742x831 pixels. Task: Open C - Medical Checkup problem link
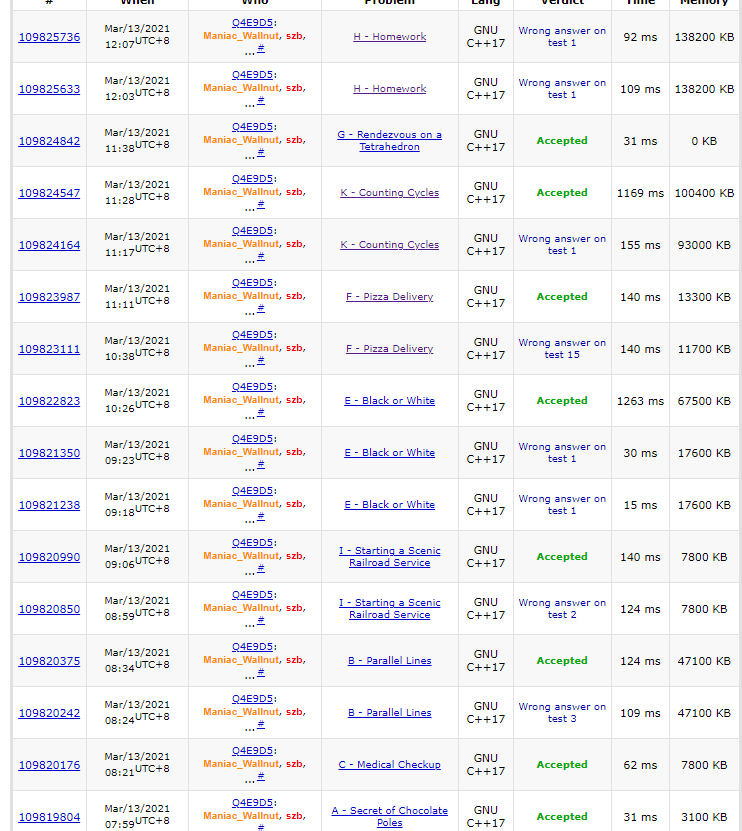click(389, 765)
